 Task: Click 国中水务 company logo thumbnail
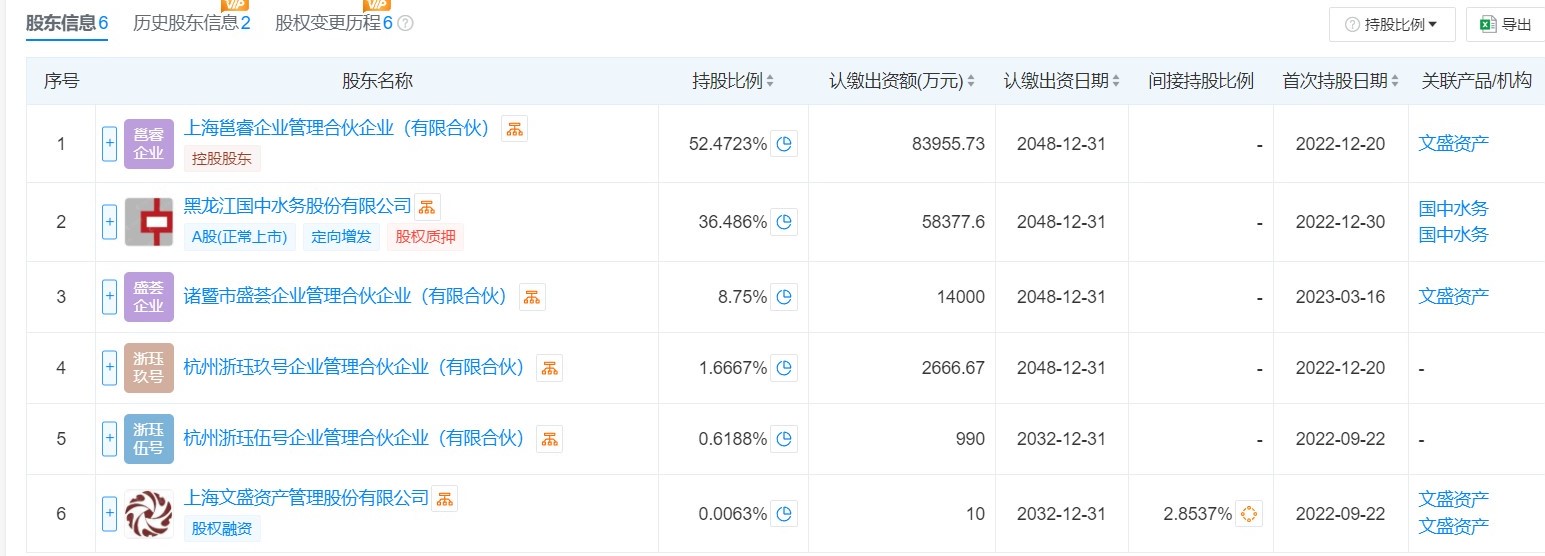pos(149,222)
